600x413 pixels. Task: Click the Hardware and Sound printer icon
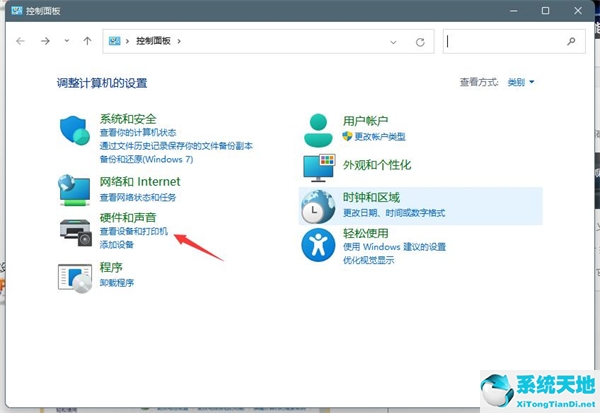tap(75, 230)
